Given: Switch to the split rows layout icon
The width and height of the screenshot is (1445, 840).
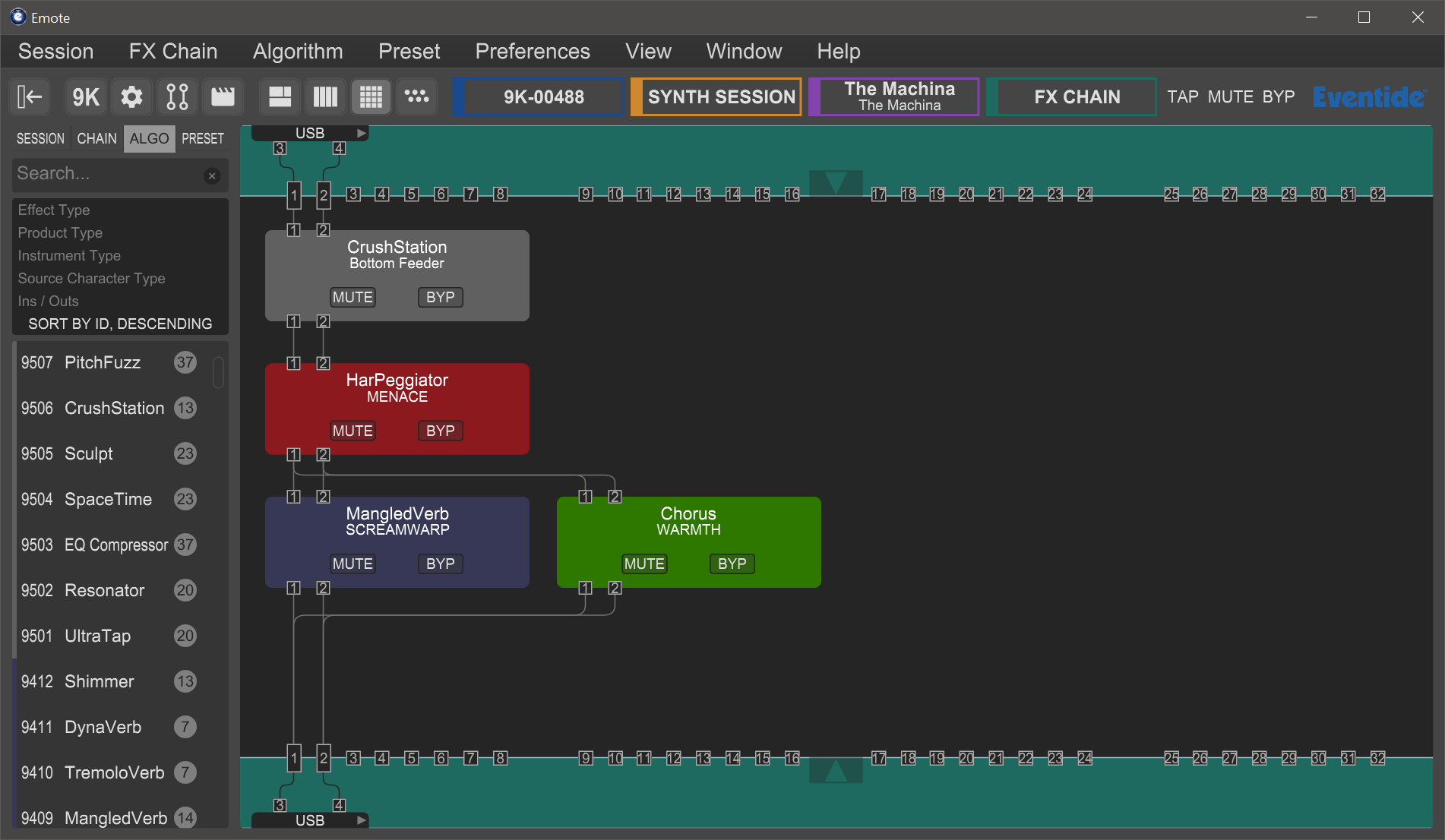Looking at the screenshot, I should (x=280, y=96).
